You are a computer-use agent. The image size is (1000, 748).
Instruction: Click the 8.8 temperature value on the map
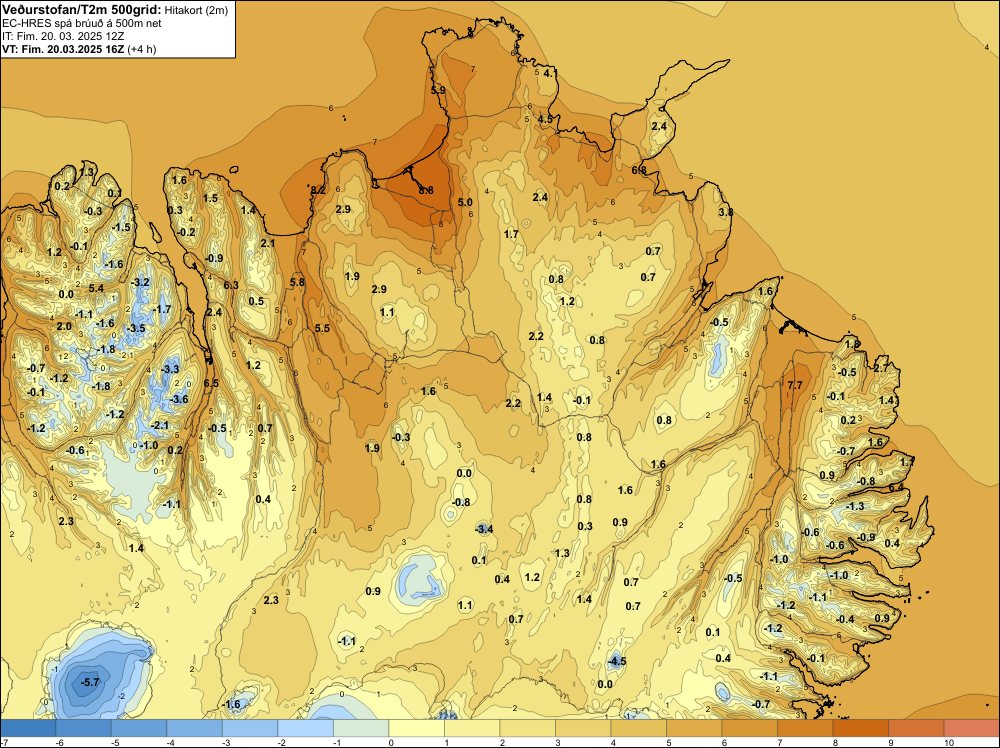click(426, 190)
